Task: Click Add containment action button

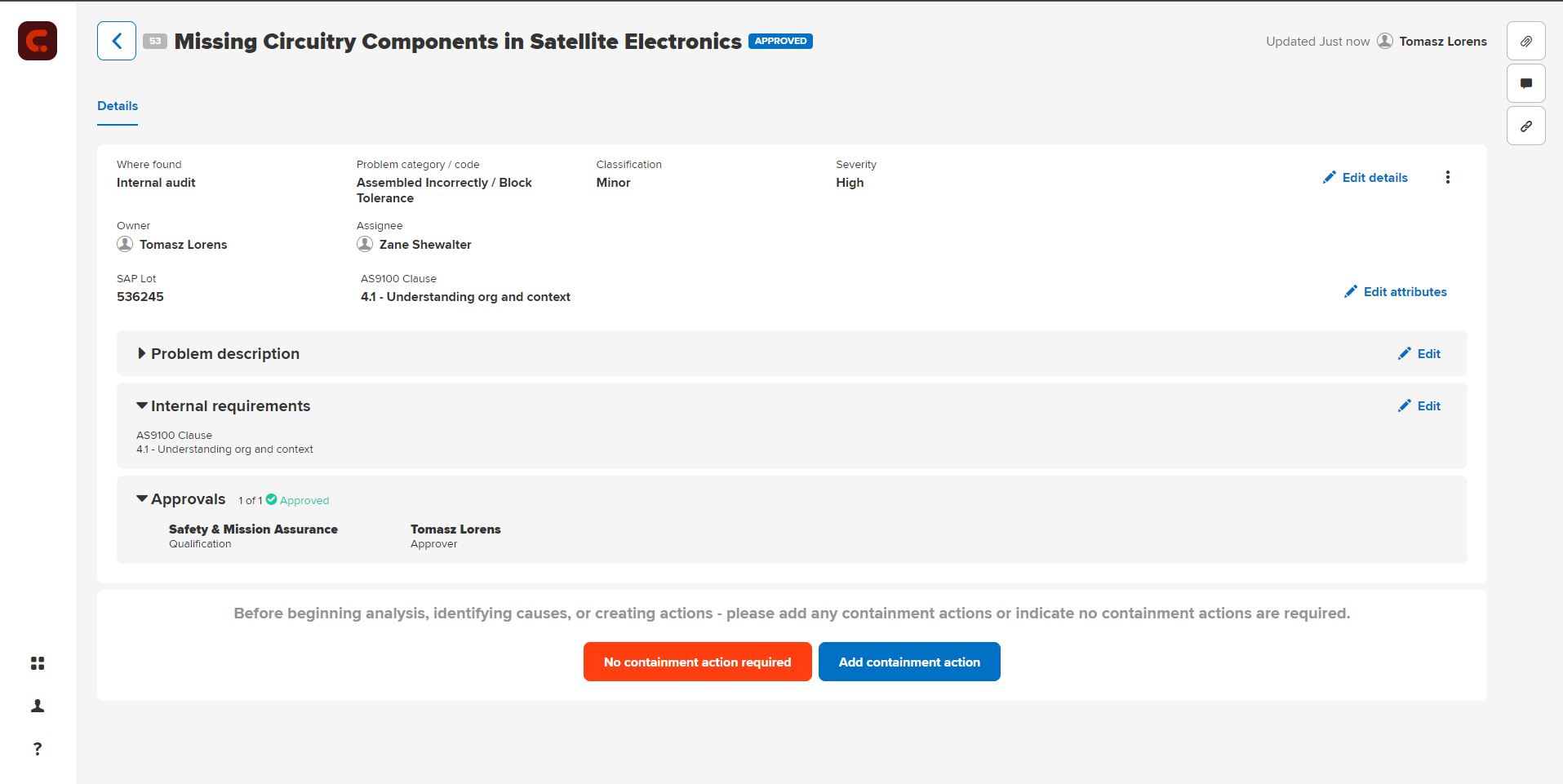Action: (x=909, y=662)
